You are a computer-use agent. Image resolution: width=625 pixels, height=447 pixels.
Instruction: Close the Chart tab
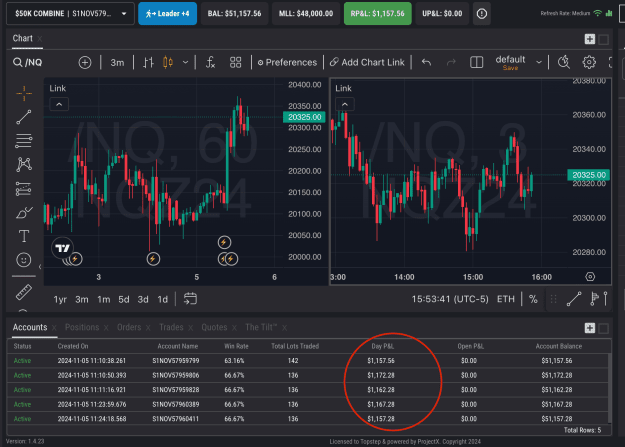click(39, 39)
